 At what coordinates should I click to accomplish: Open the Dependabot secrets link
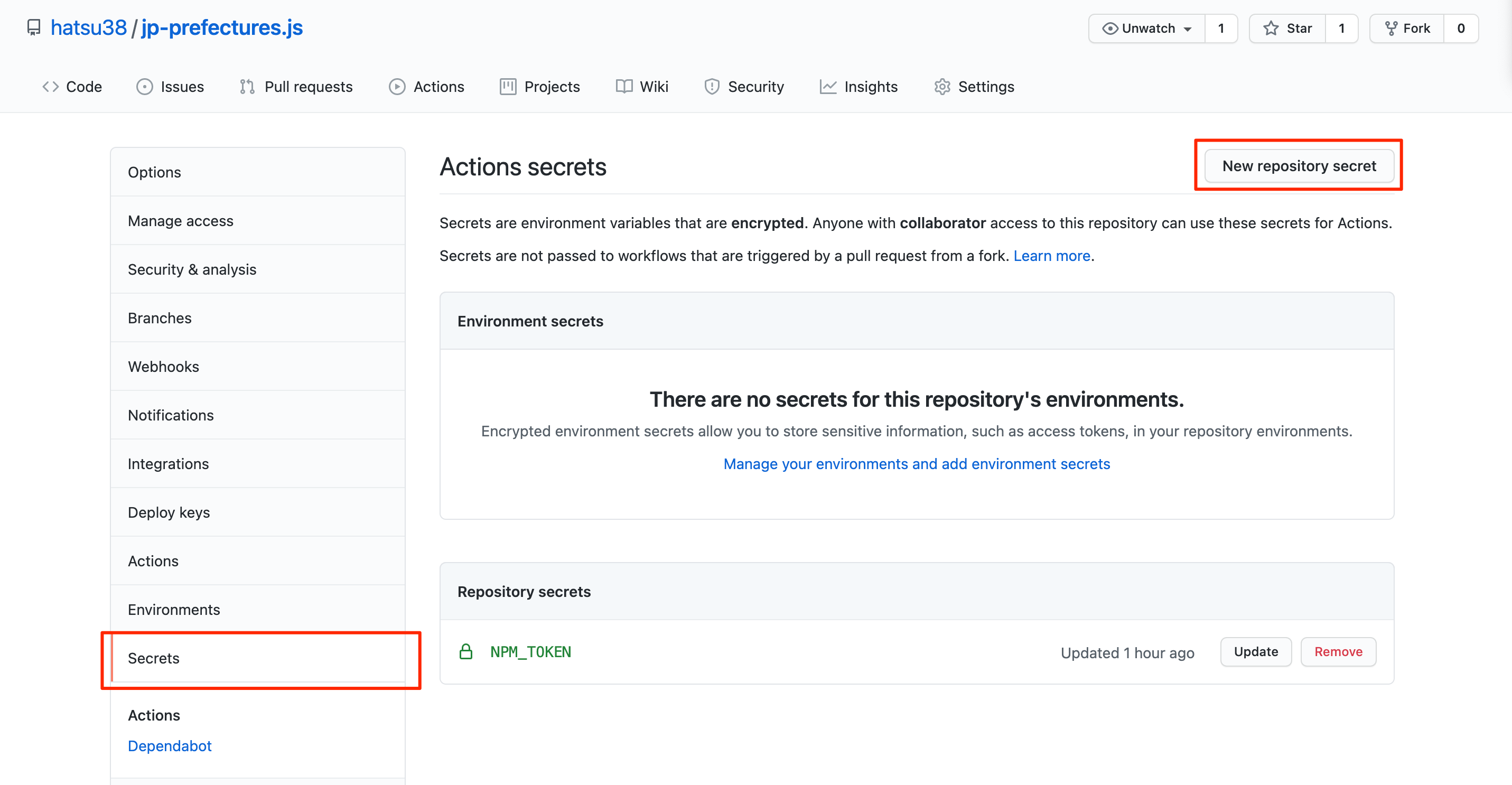coord(169,746)
